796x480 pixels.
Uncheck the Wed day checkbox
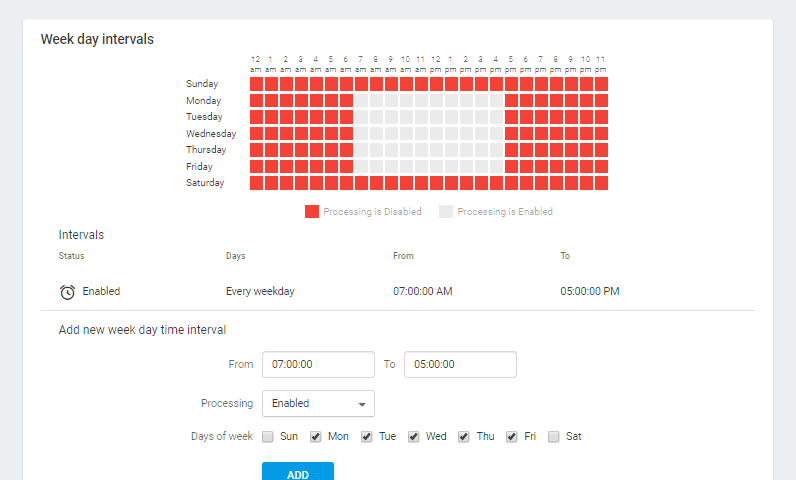coord(414,437)
